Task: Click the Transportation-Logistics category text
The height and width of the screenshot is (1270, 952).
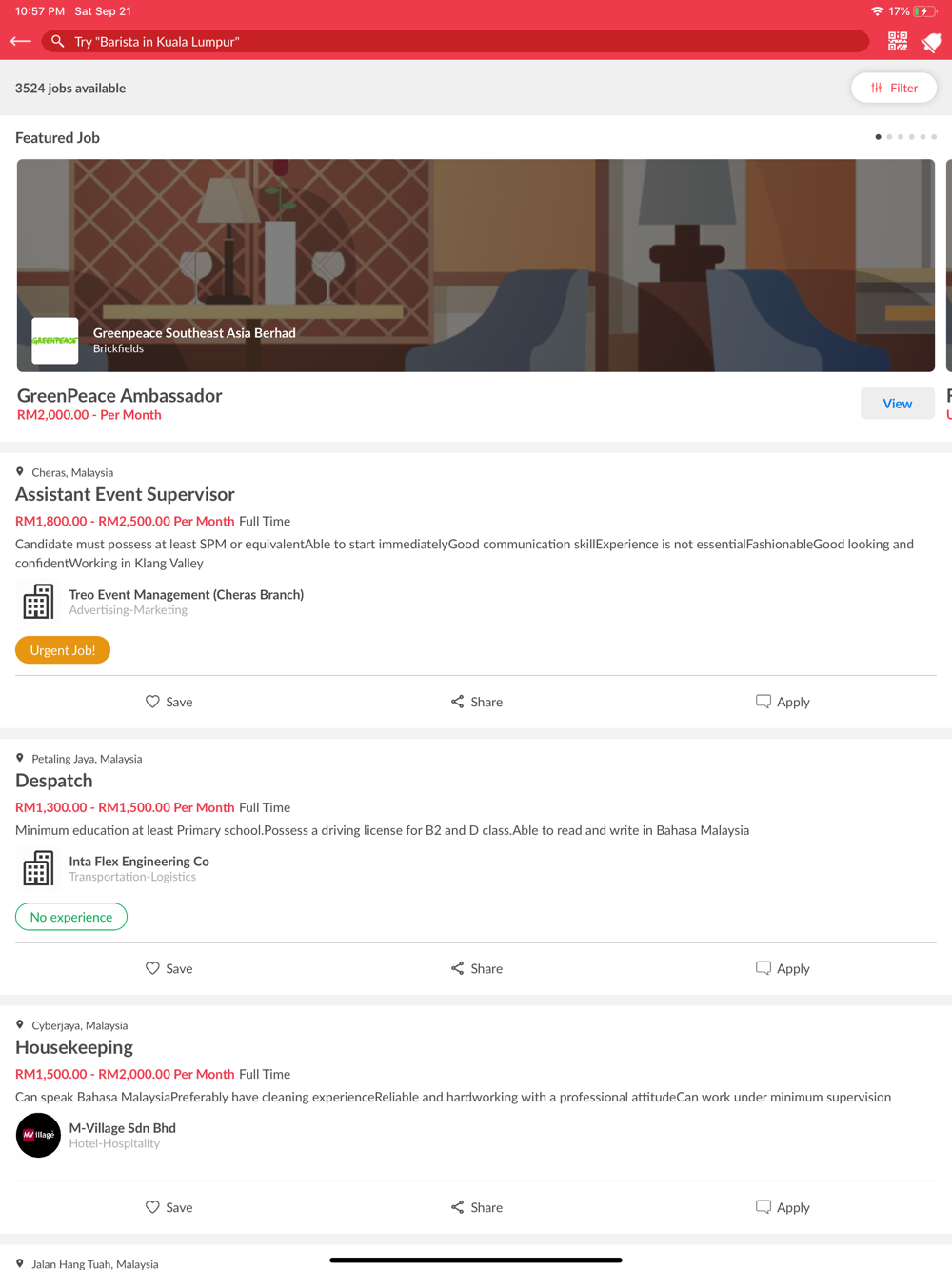Action: coord(132,877)
